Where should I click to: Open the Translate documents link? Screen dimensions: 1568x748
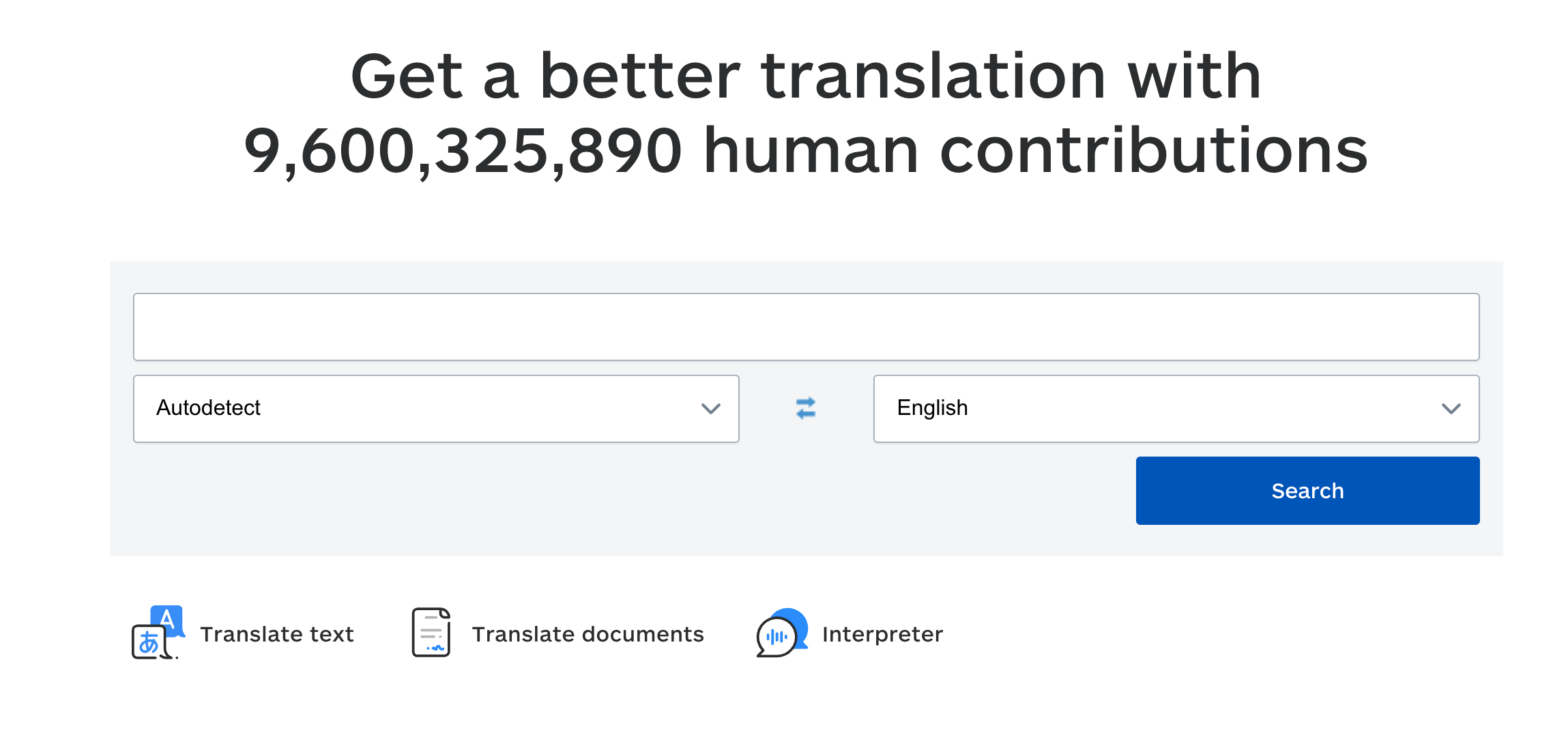587,634
